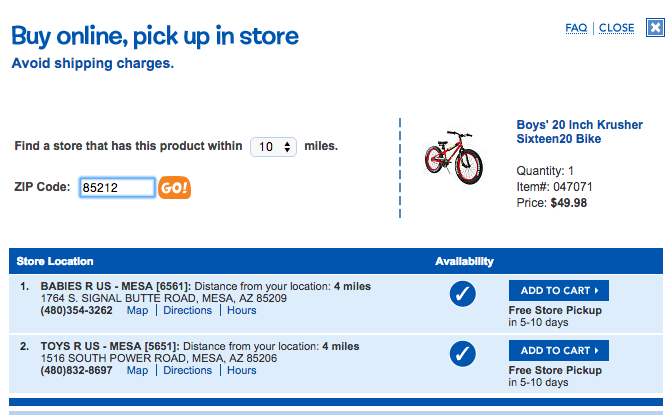Image resolution: width=670 pixels, height=419 pixels.
Task: Get Directions to Babies R Us Mesa
Action: tap(188, 311)
